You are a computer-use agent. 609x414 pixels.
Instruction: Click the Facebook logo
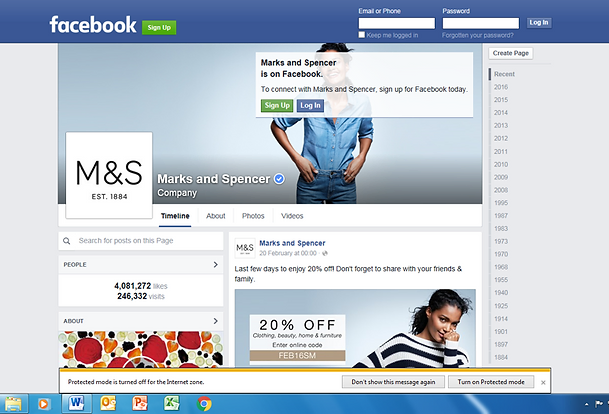(93, 25)
